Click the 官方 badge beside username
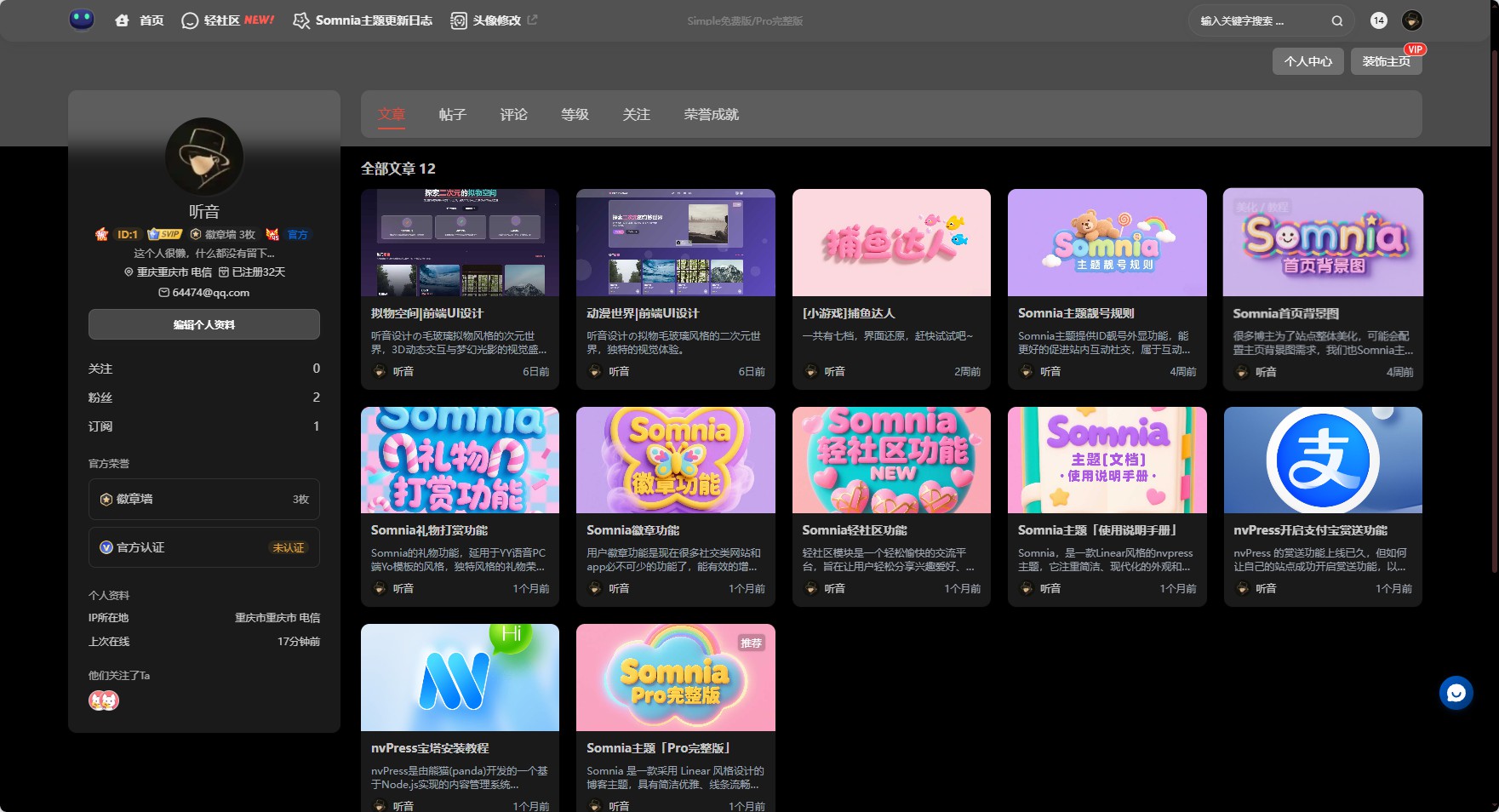Image resolution: width=1499 pixels, height=812 pixels. point(297,234)
